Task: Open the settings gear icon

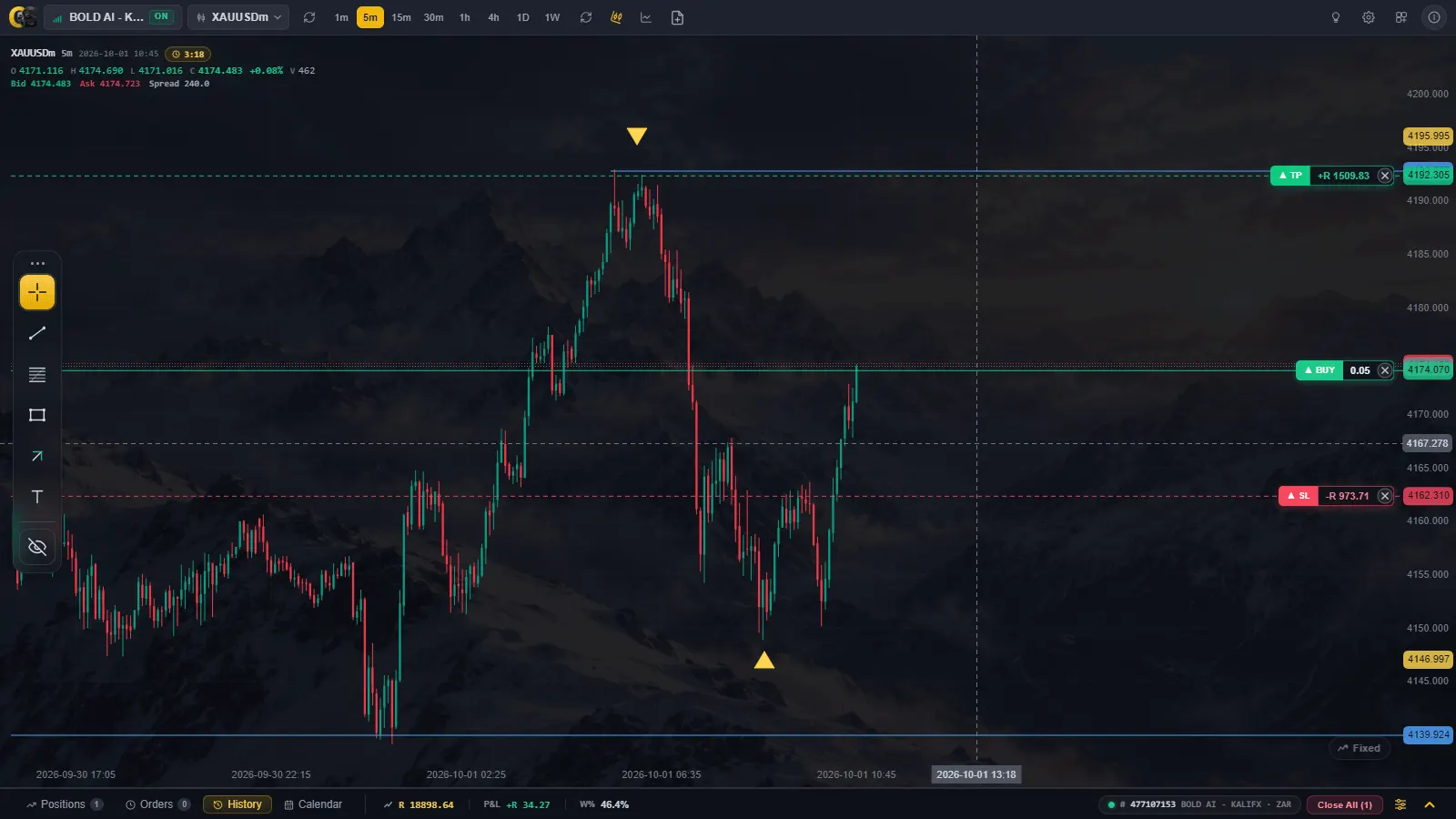Action: pyautogui.click(x=1369, y=17)
